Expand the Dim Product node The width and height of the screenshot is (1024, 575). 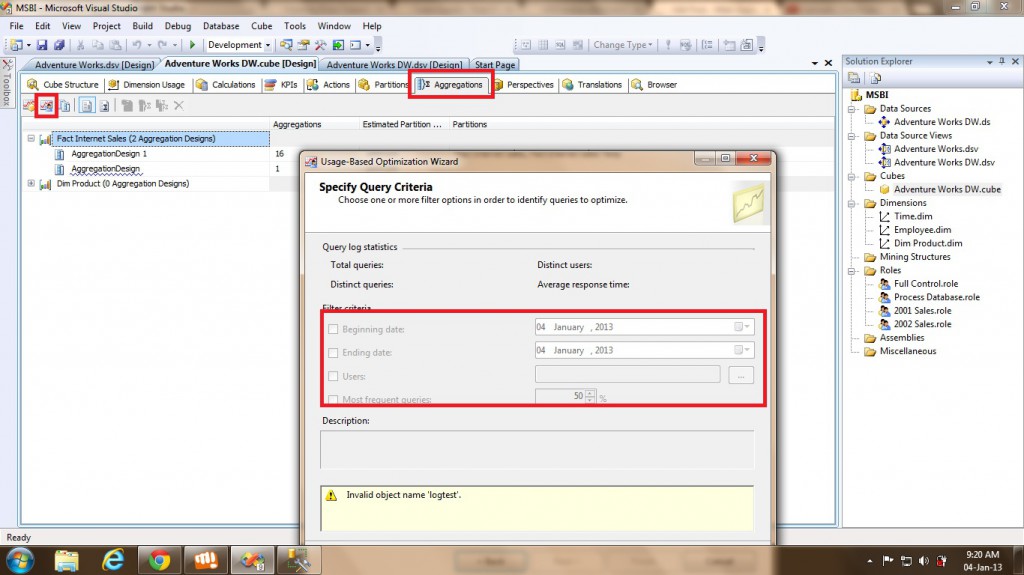tap(31, 184)
